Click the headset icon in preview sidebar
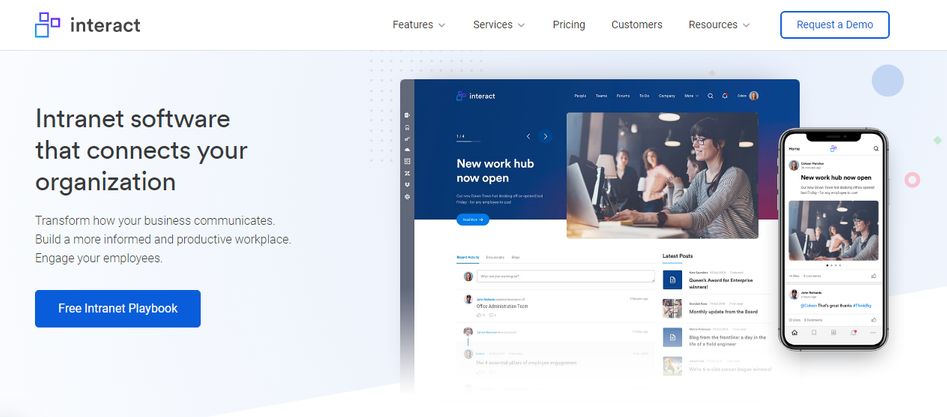Screen dimensions: 947x417 (407, 127)
